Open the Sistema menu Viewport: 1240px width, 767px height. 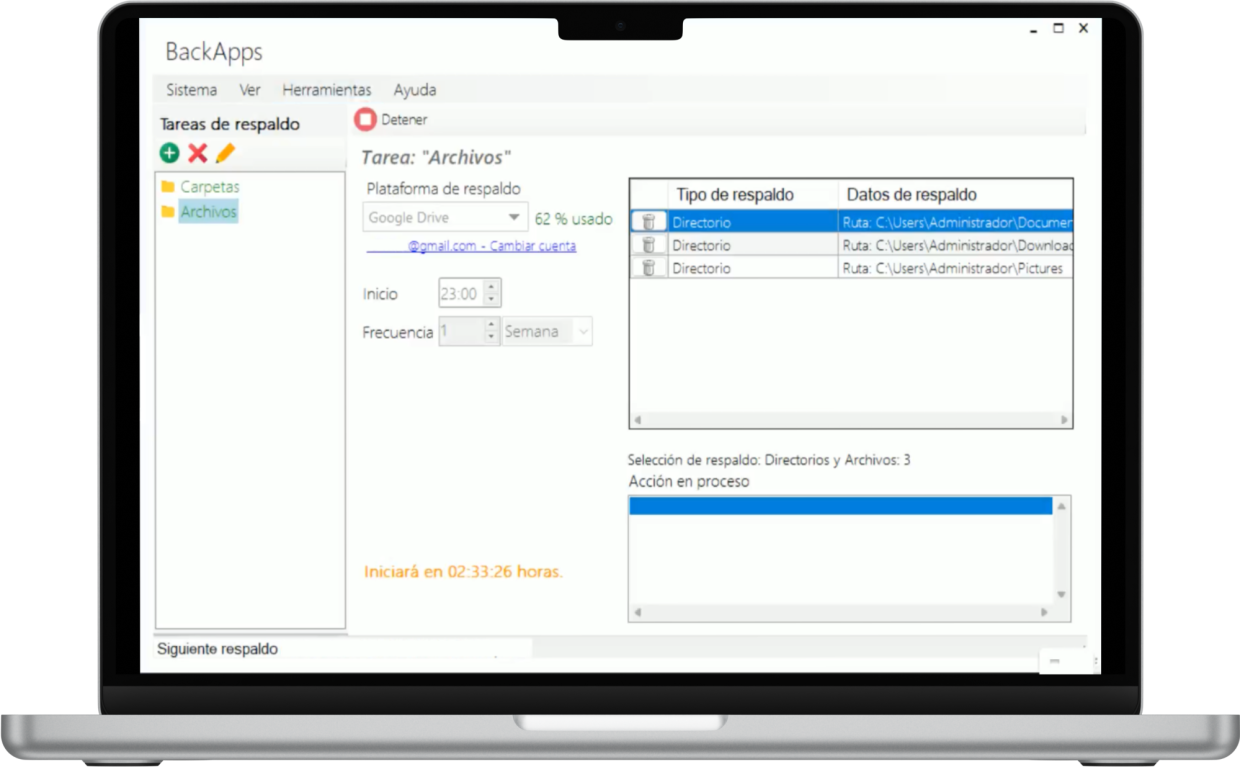coord(191,90)
